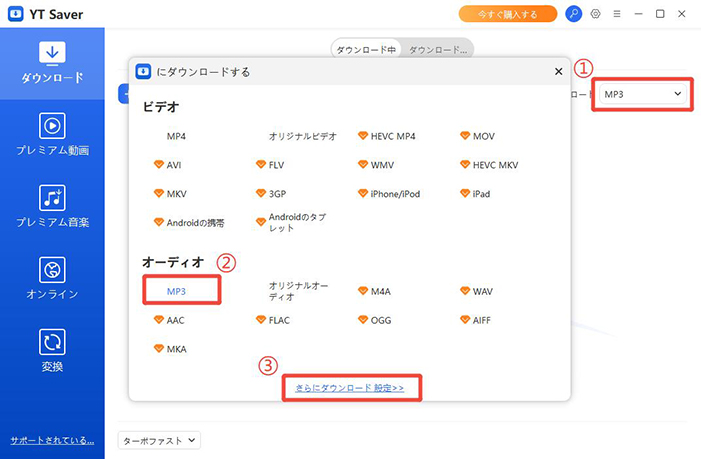Select MOV video format

(477, 136)
